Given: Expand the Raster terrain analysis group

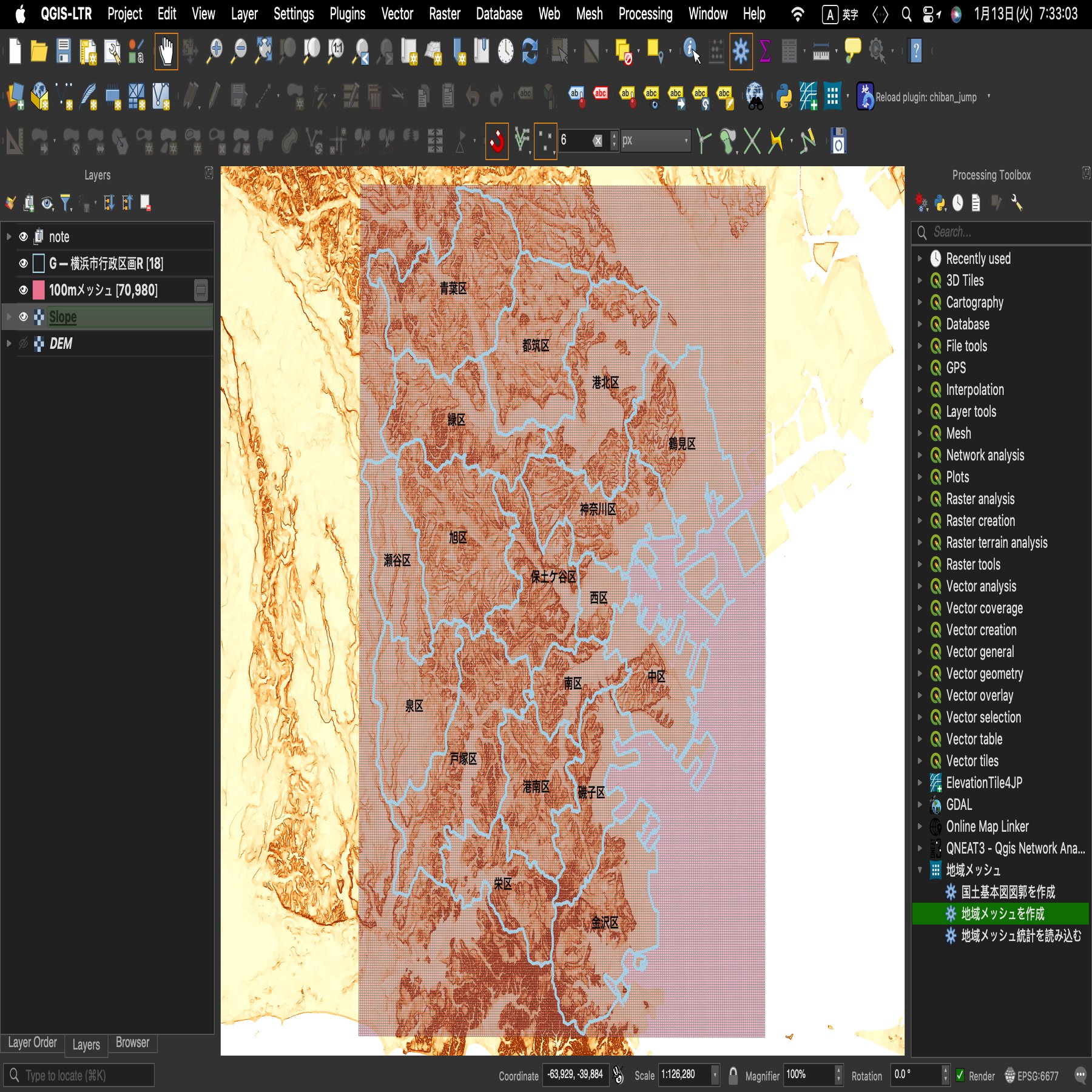Looking at the screenshot, I should 920,542.
